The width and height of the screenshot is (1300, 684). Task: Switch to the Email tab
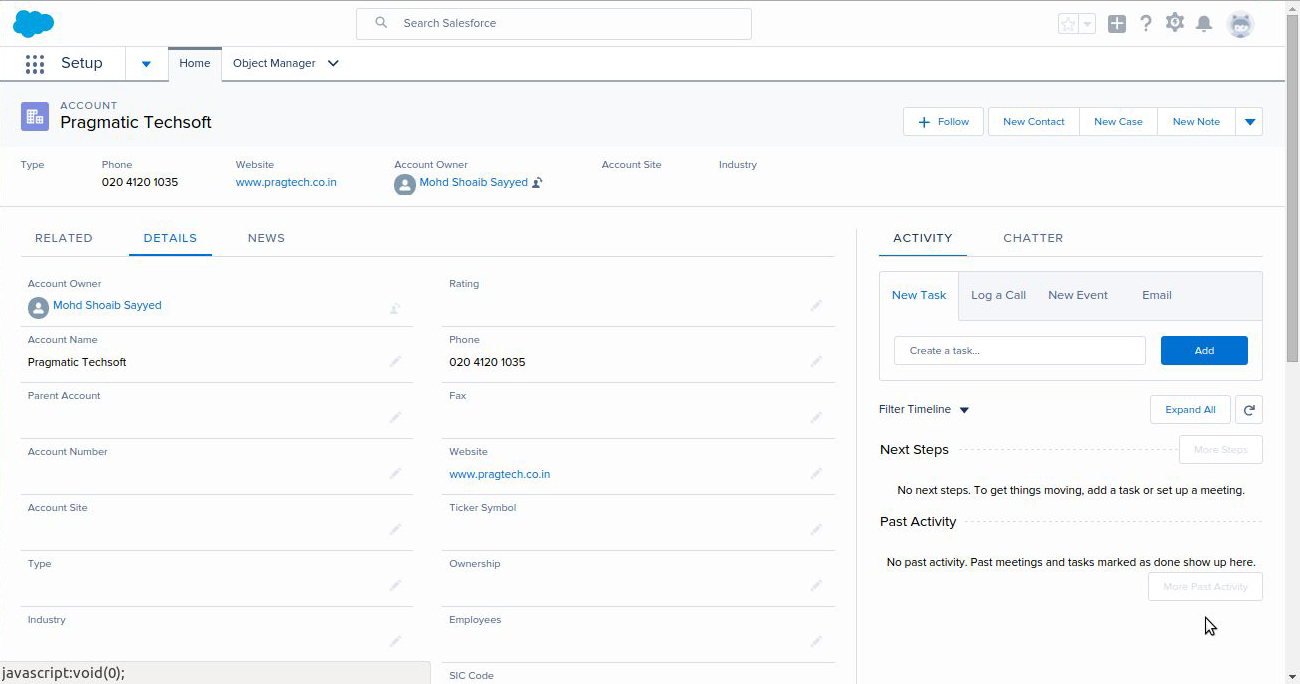[x=1157, y=295]
